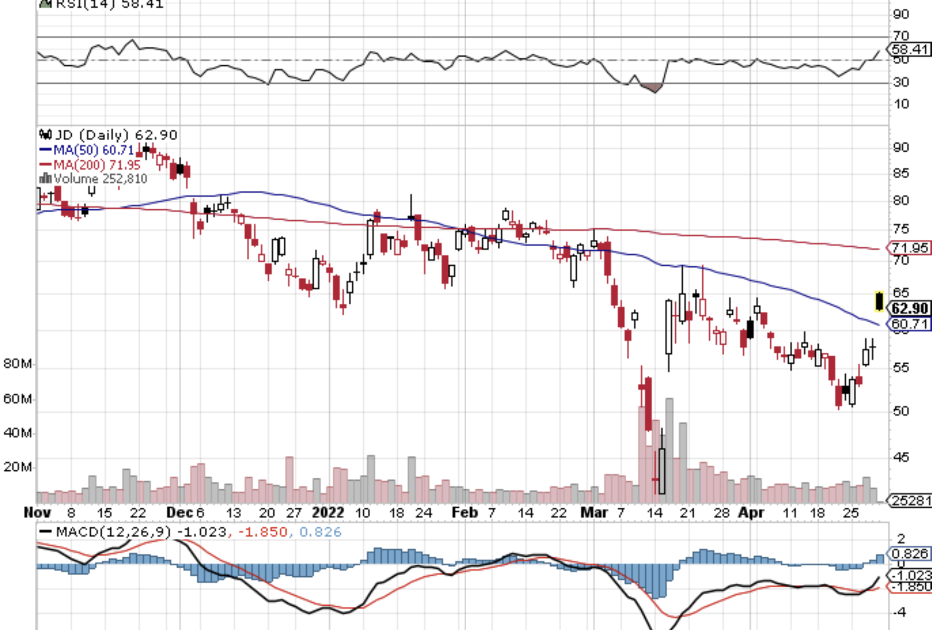This screenshot has width=936, height=630.
Task: Click the Dec label on date axis
Action: 177,510
